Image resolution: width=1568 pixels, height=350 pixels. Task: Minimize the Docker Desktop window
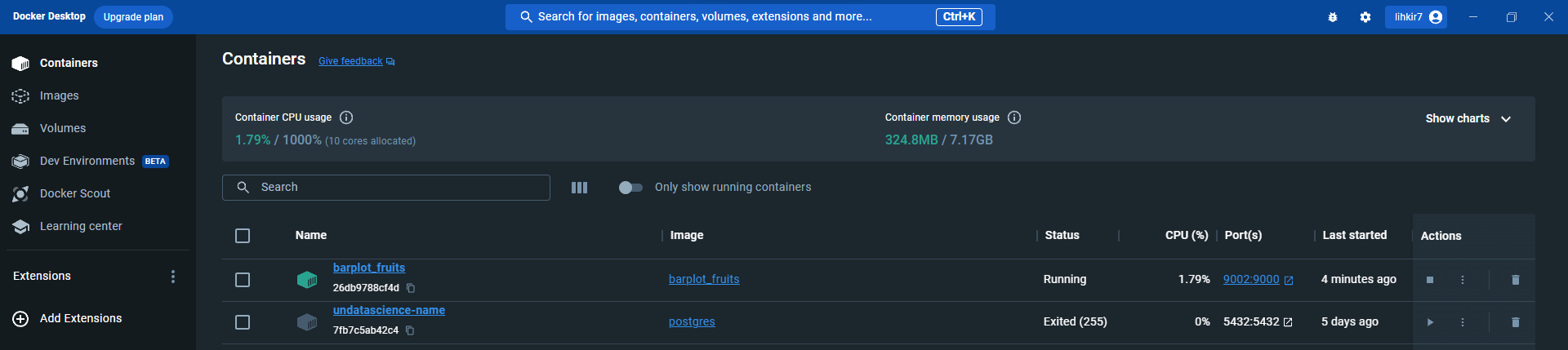(1473, 17)
